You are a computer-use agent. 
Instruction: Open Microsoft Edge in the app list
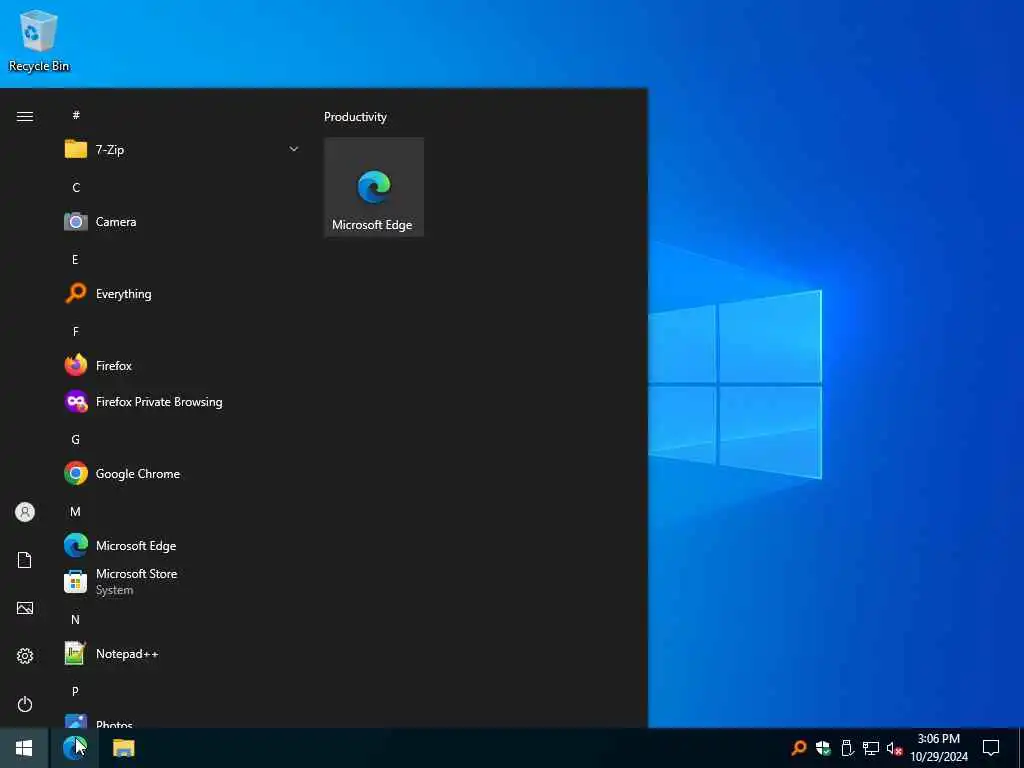[182, 545]
